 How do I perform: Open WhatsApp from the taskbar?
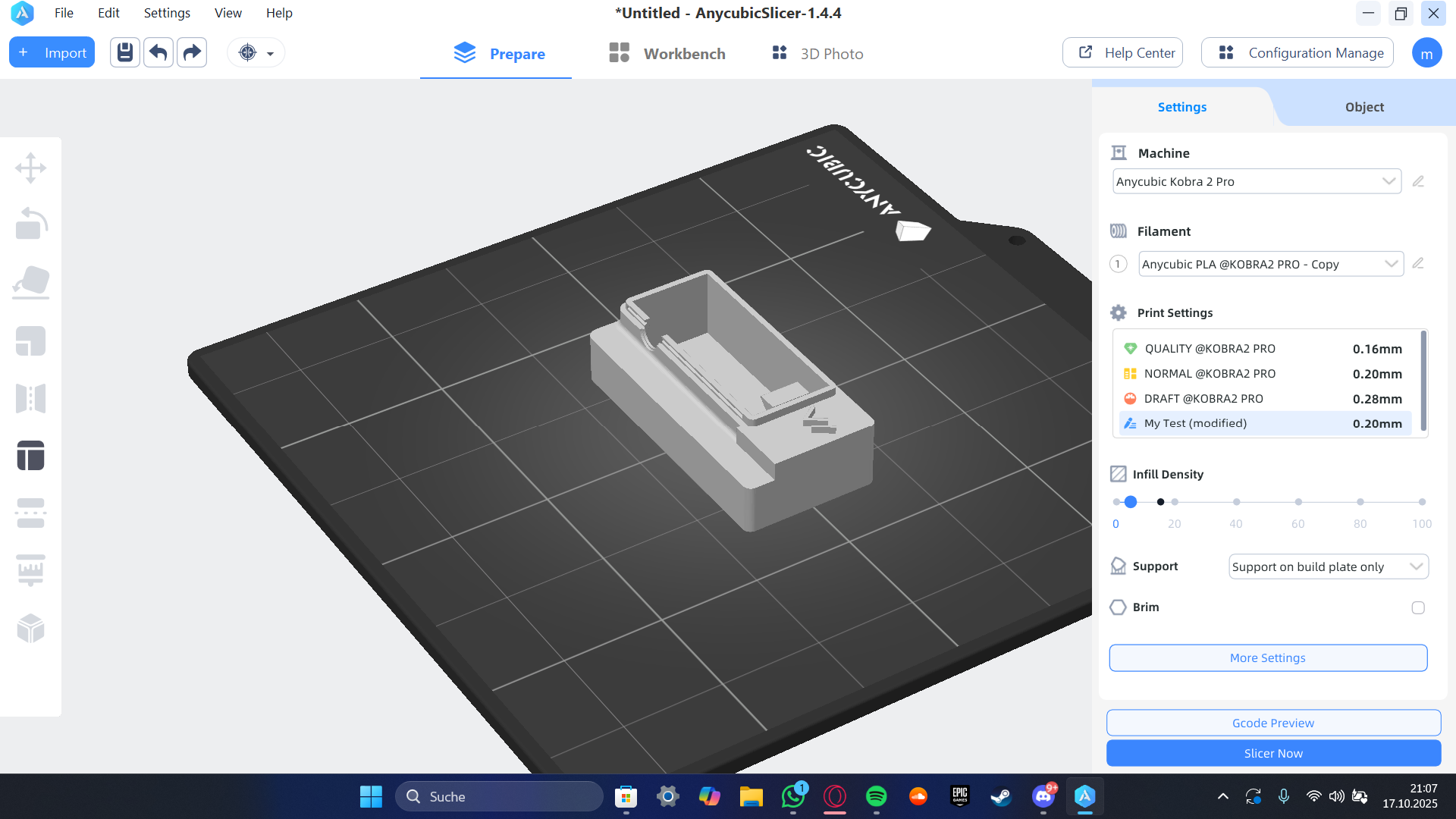[793, 796]
